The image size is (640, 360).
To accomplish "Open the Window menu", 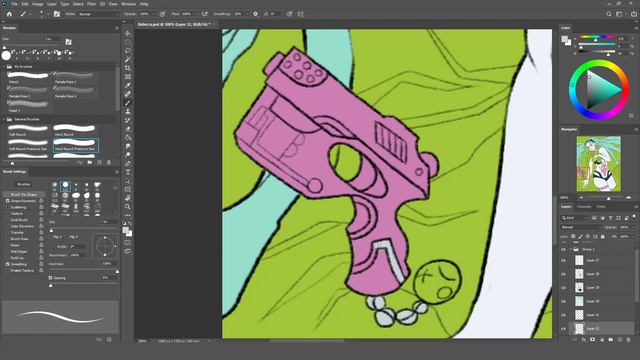I will coord(128,4).
